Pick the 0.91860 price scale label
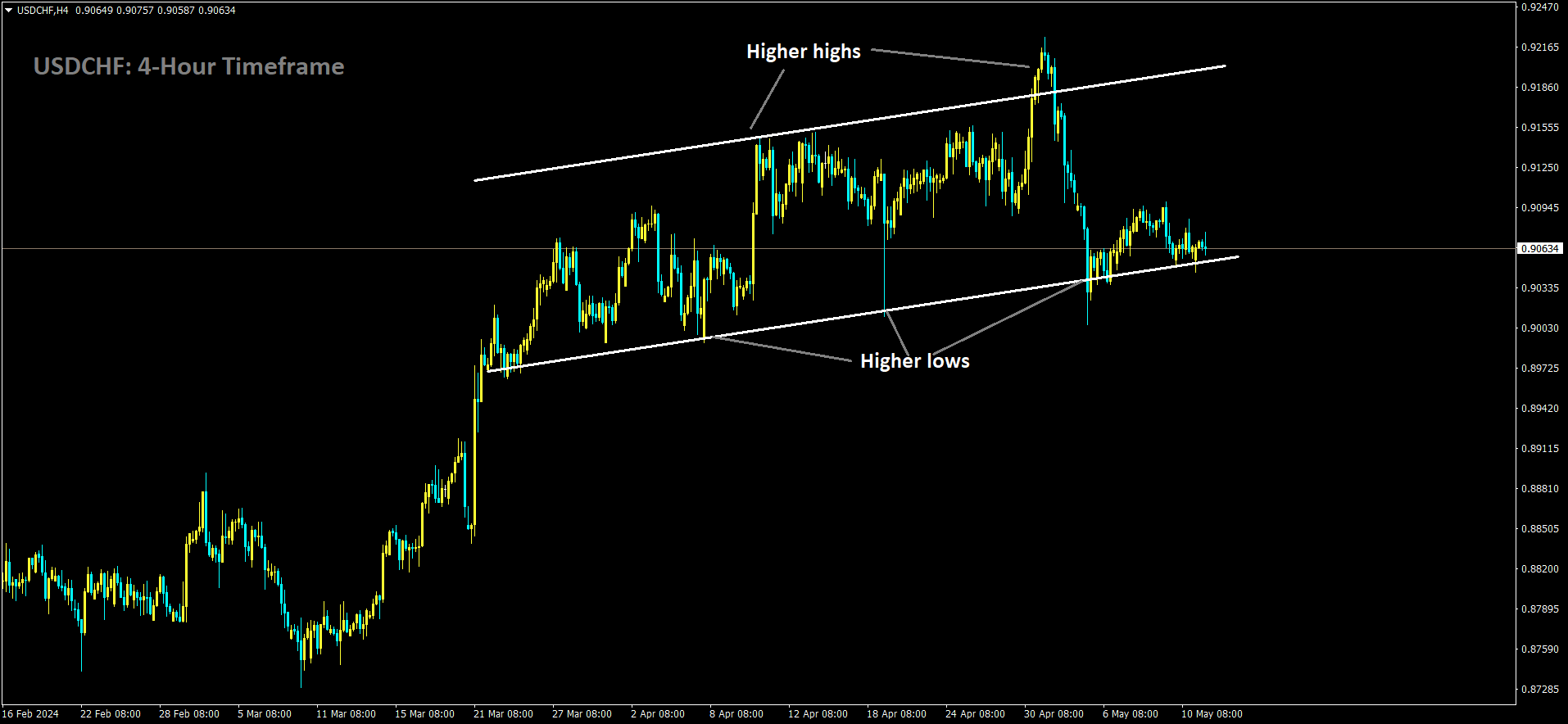Screen dimensions: 1568x724 tap(1539, 88)
